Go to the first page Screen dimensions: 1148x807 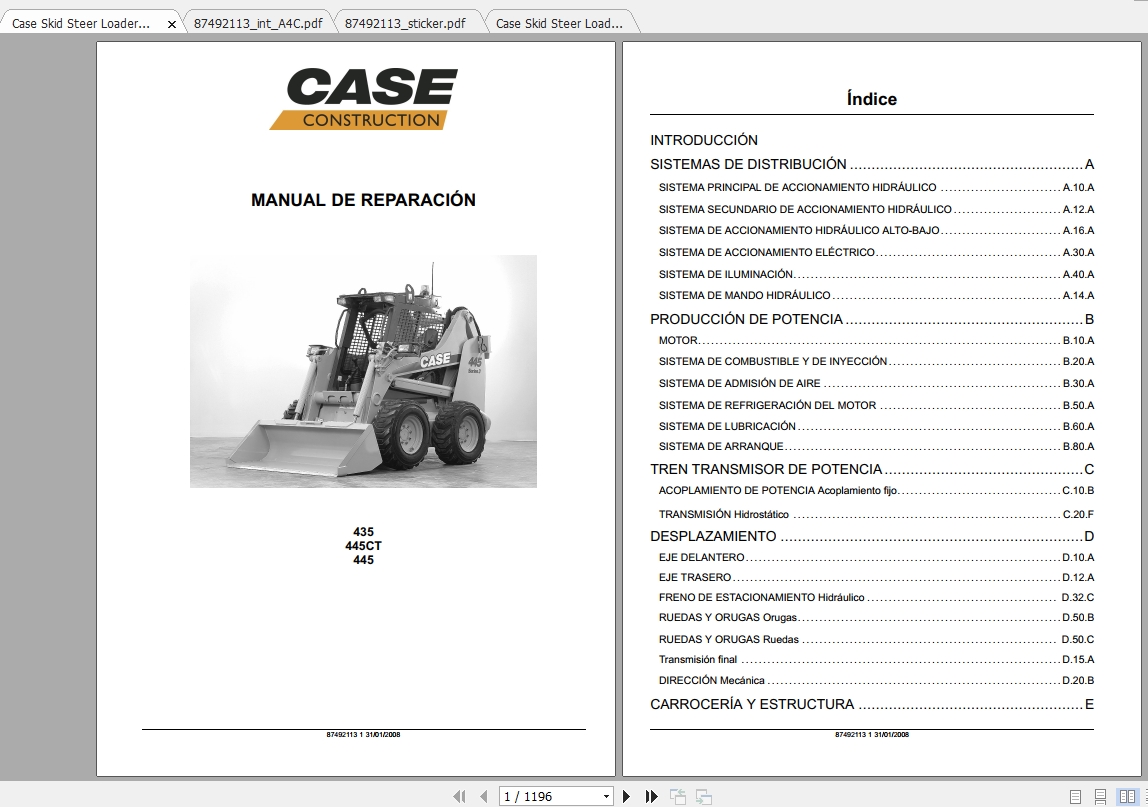pyautogui.click(x=459, y=796)
